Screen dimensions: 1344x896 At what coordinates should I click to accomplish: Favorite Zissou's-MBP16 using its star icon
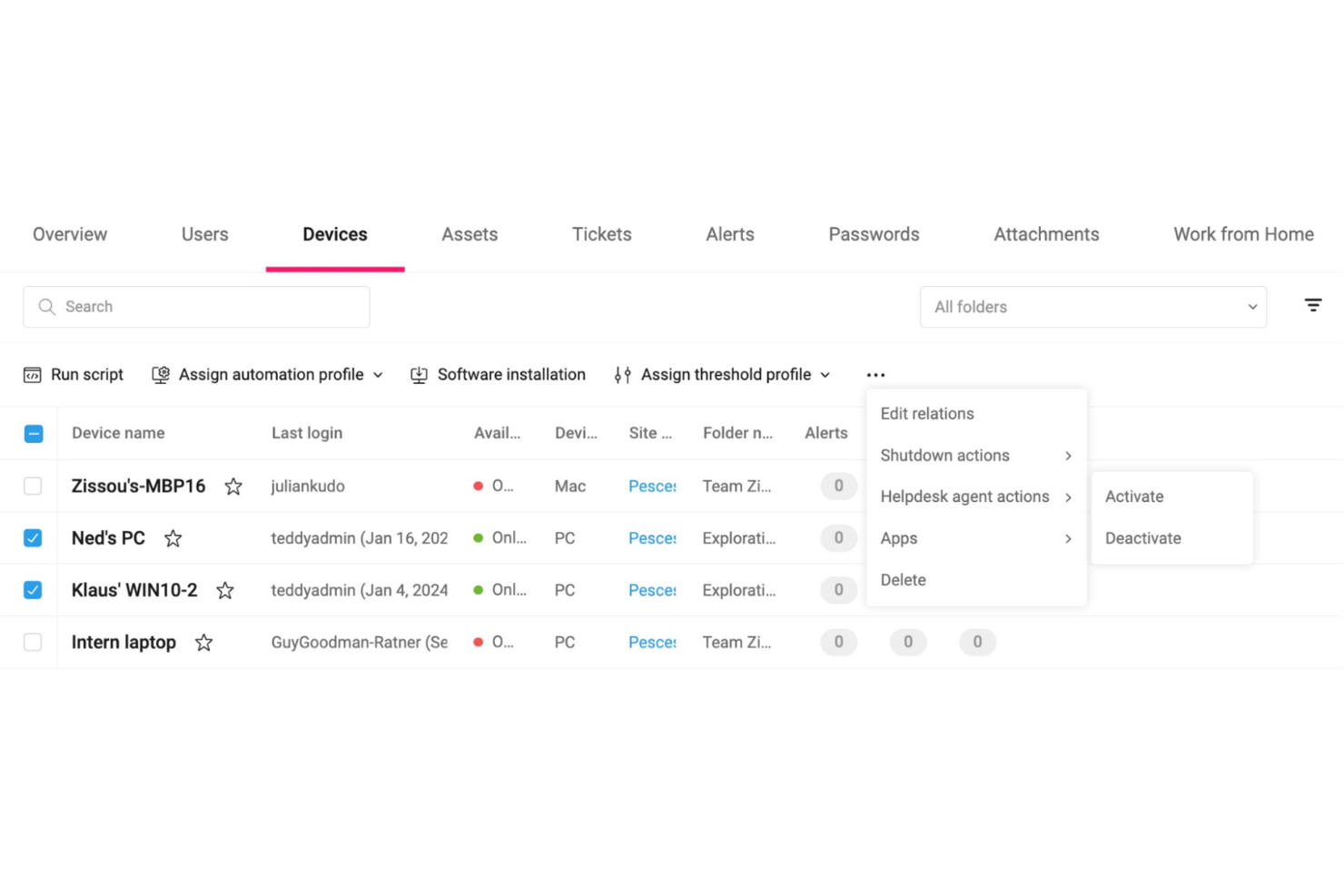coord(233,486)
